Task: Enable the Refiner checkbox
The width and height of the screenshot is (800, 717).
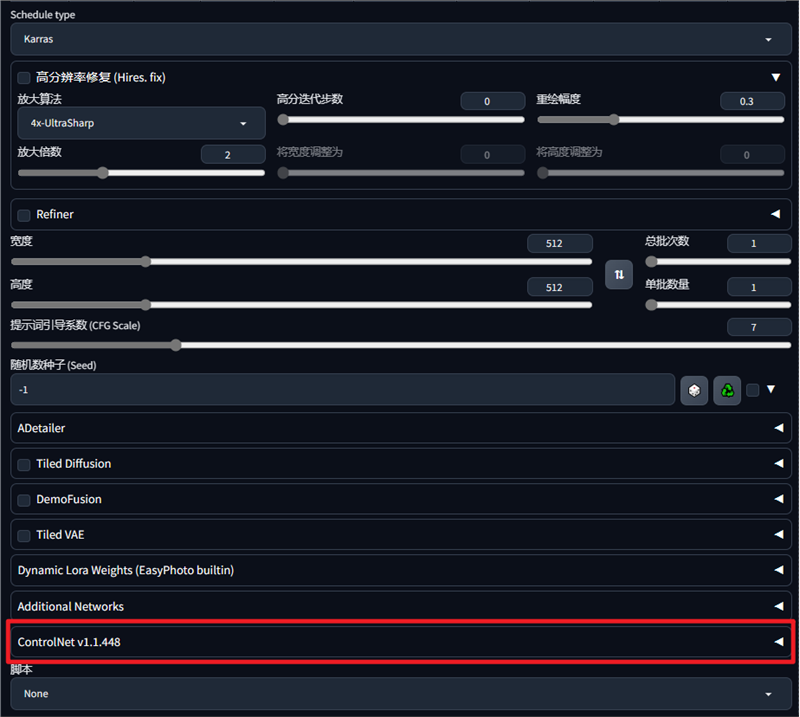Action: (24, 214)
